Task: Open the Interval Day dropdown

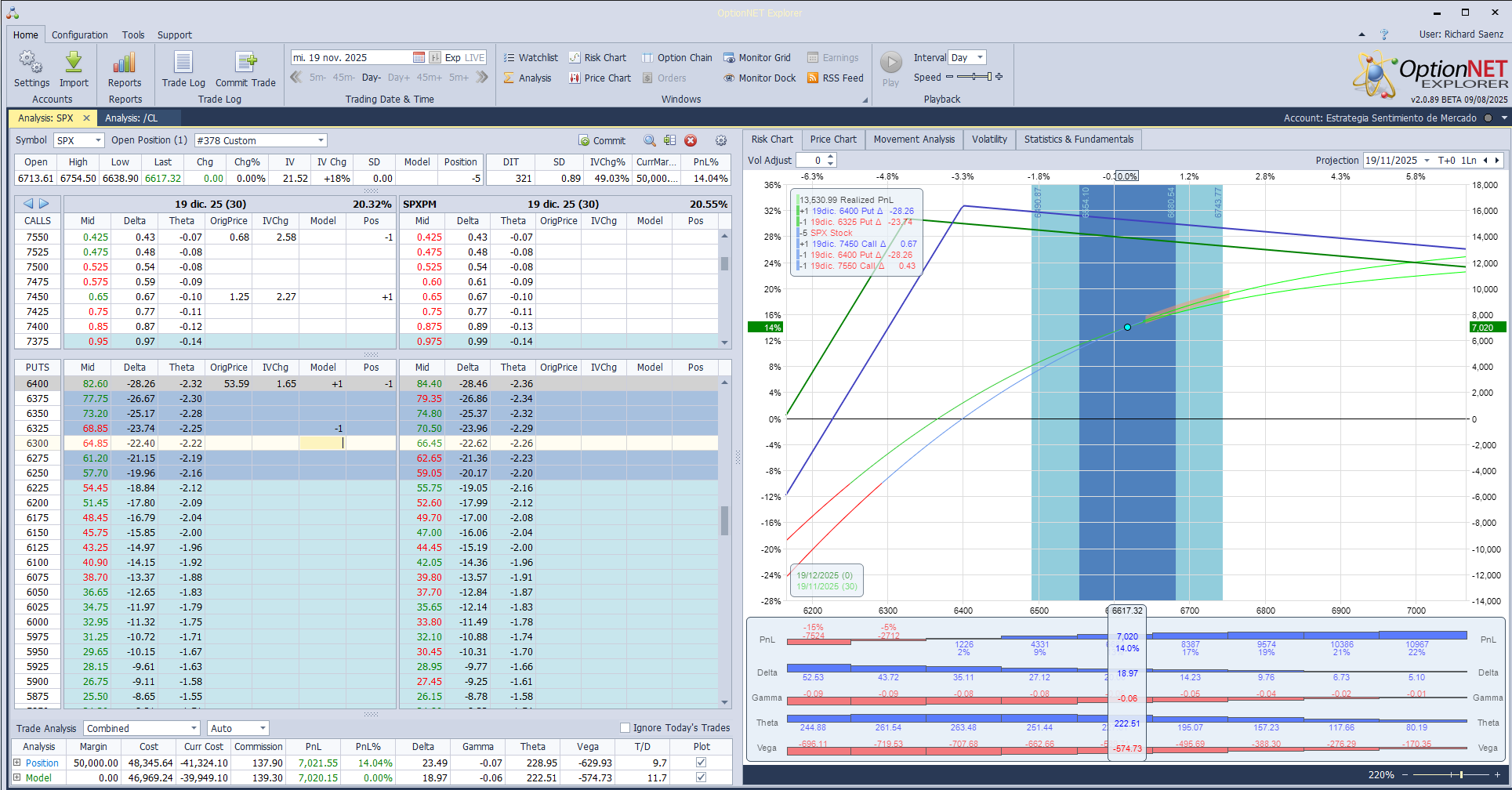Action: 980,57
